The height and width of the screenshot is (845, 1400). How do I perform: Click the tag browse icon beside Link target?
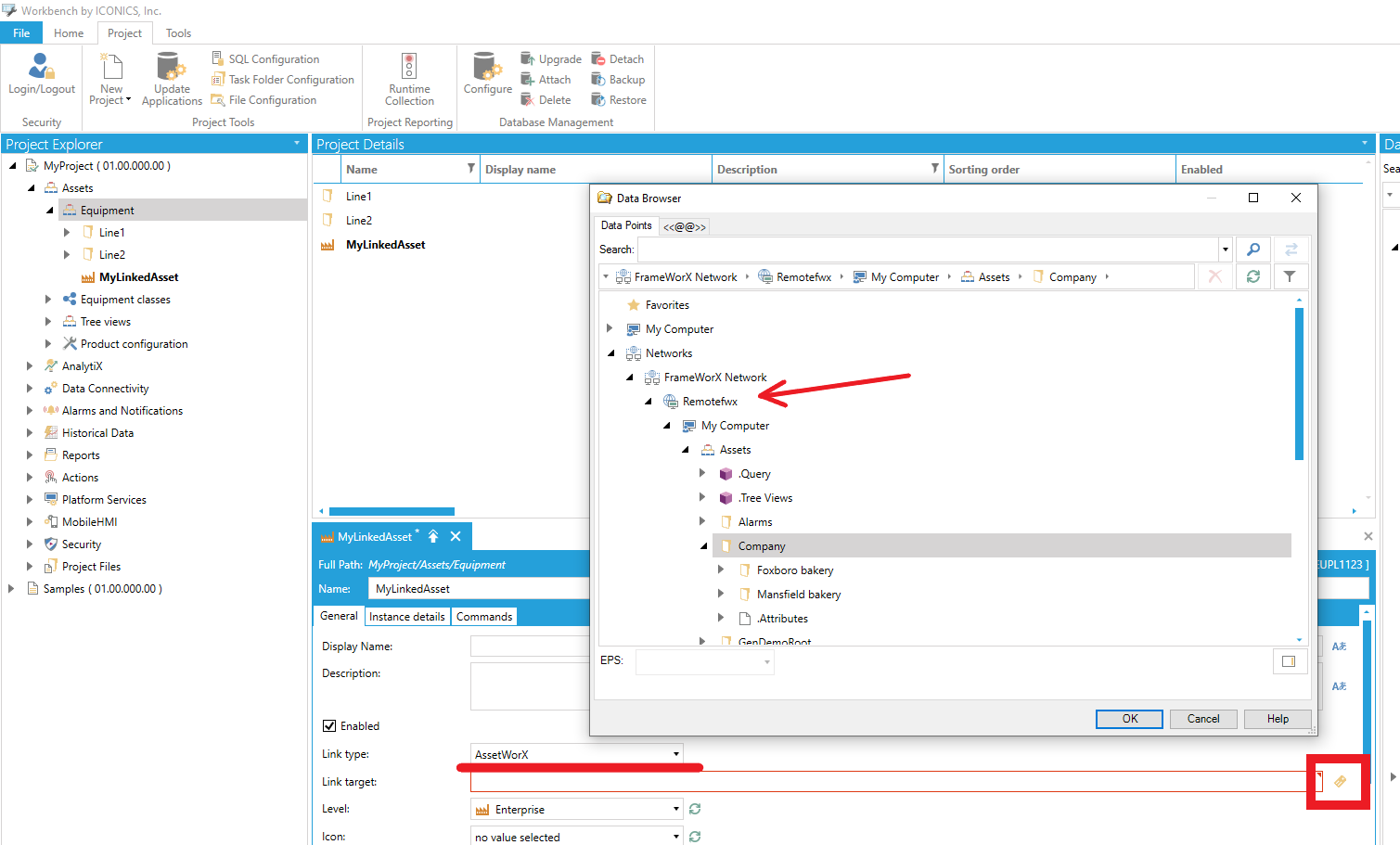1340,781
